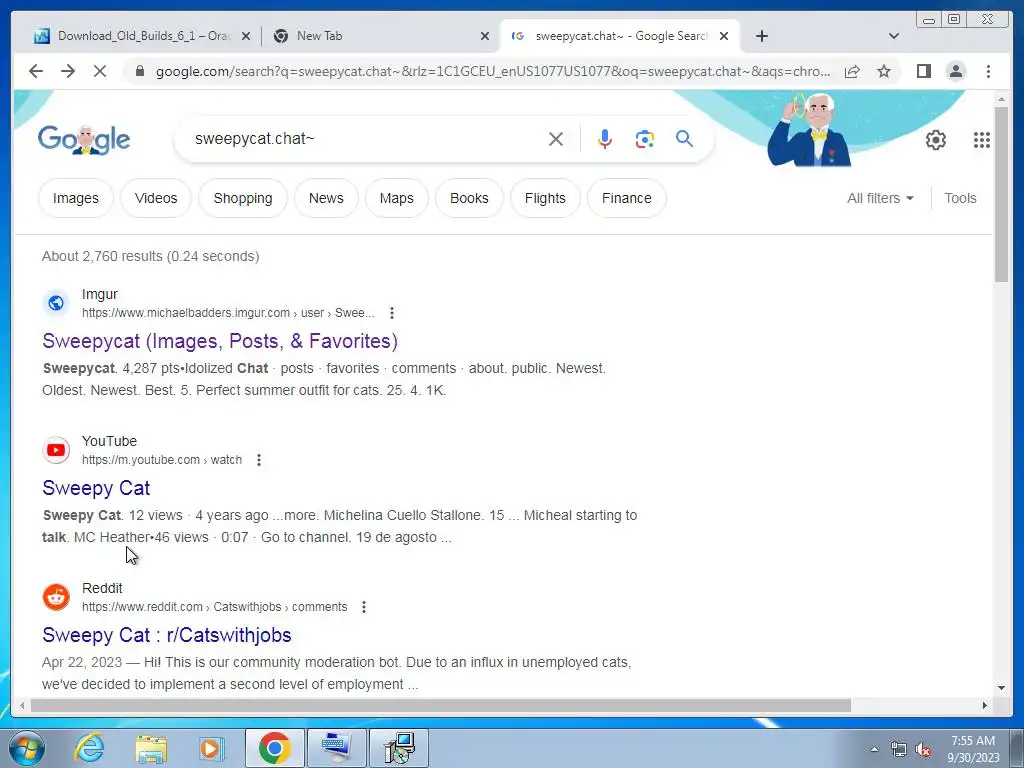The image size is (1024, 768).
Task: Filter results by Books
Action: pos(469,198)
